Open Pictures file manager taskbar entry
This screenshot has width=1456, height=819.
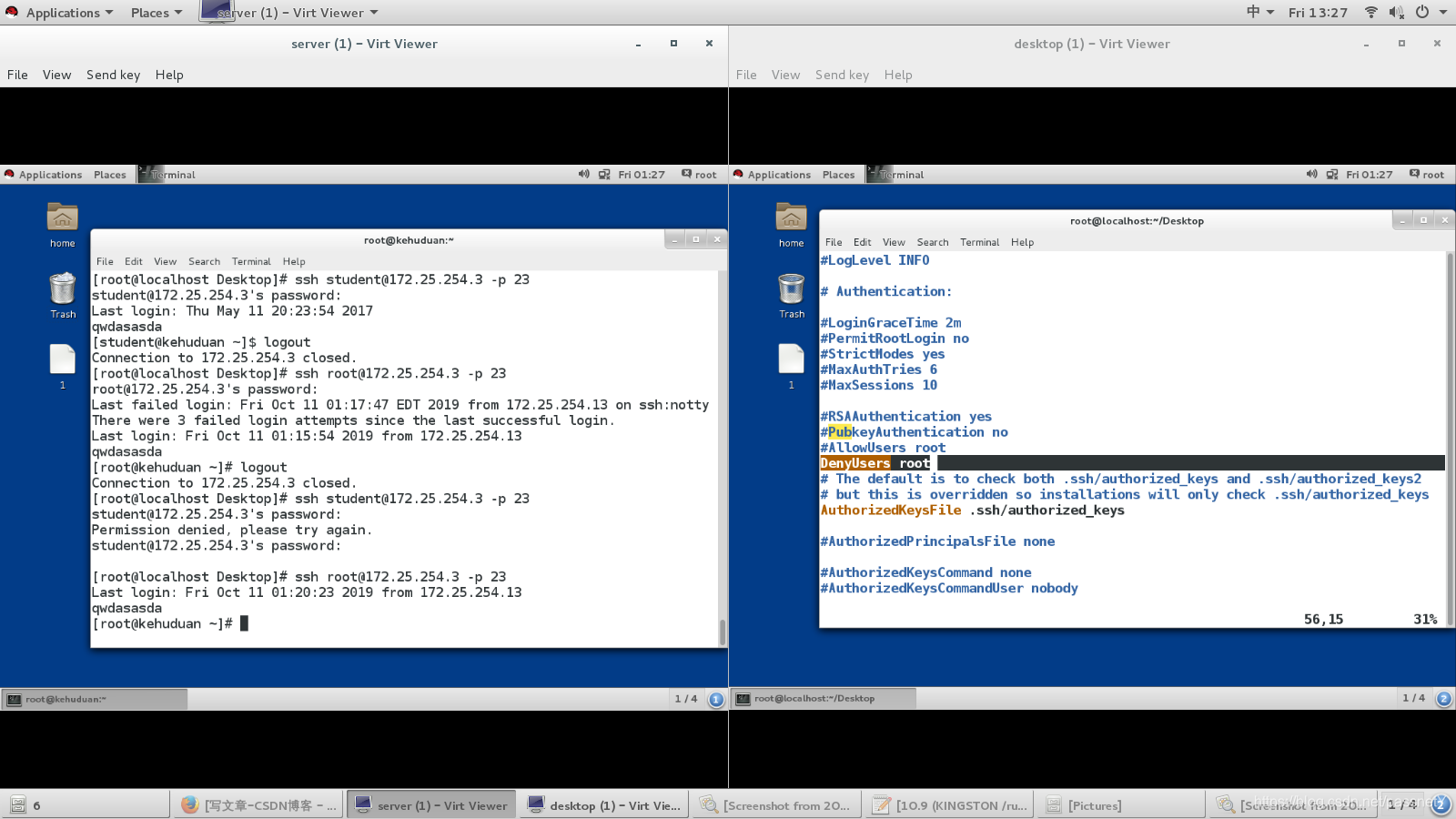1123,804
